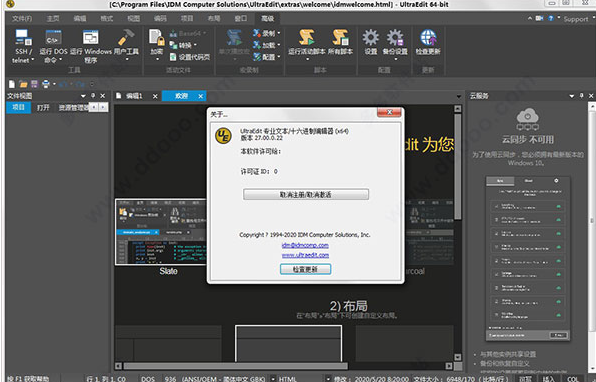
Task: Click the new file icon in quick toolbar
Action: (12, 84)
